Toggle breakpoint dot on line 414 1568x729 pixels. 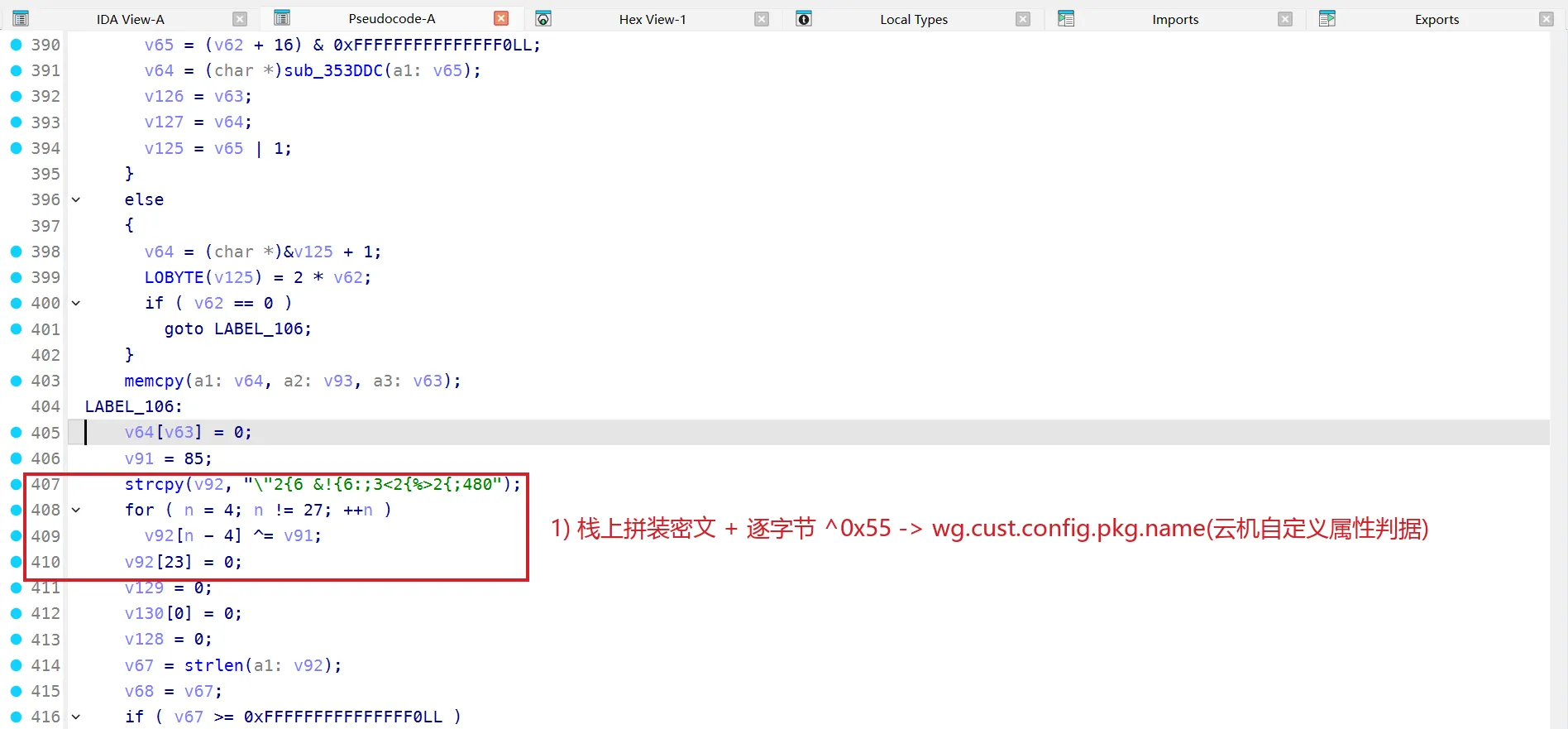pos(16,665)
